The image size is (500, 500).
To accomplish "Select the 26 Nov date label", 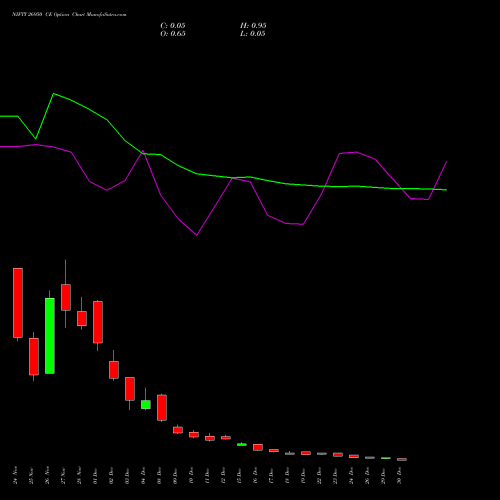I will [47, 475].
